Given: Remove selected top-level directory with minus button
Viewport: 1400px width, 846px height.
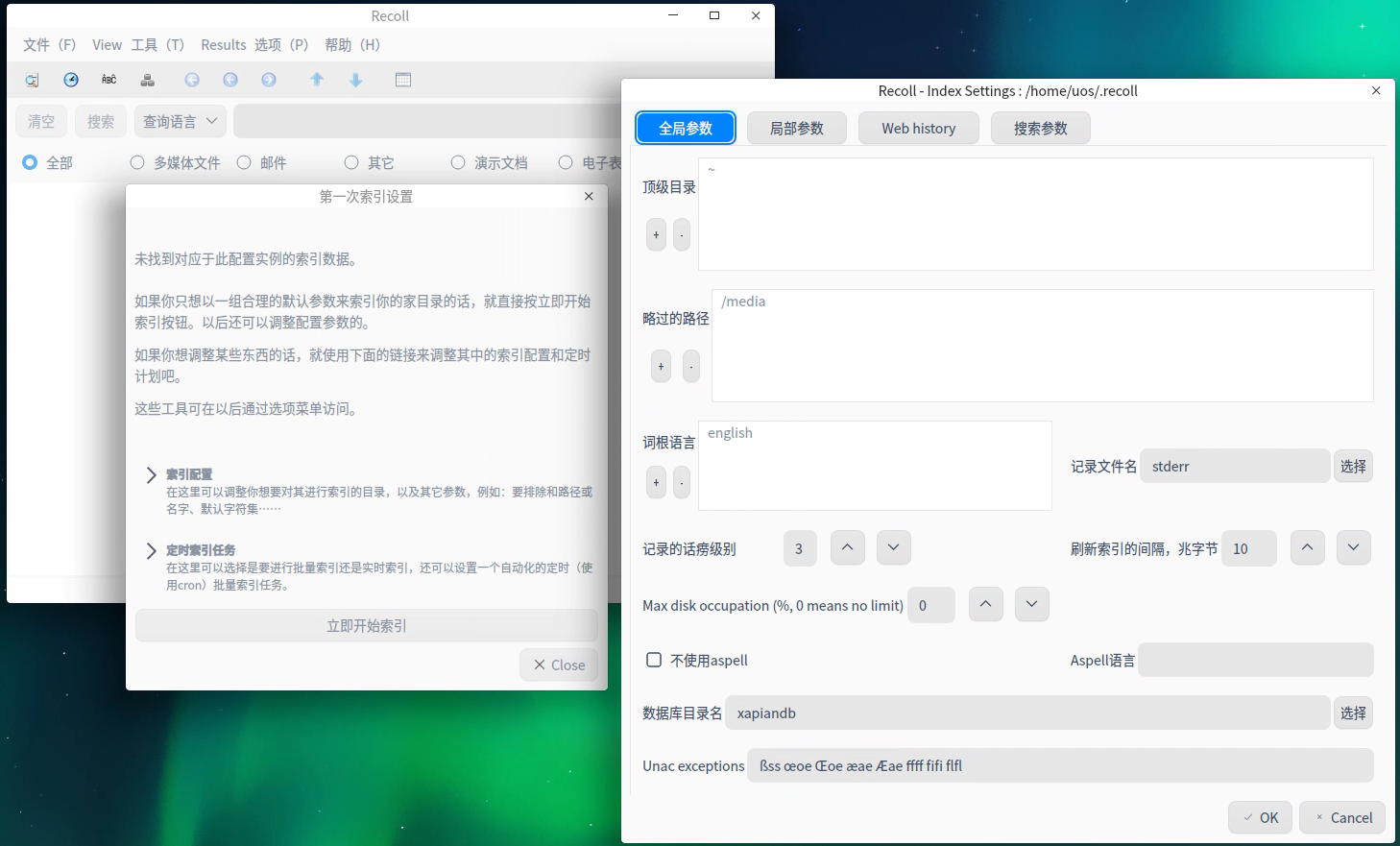Looking at the screenshot, I should (x=682, y=234).
